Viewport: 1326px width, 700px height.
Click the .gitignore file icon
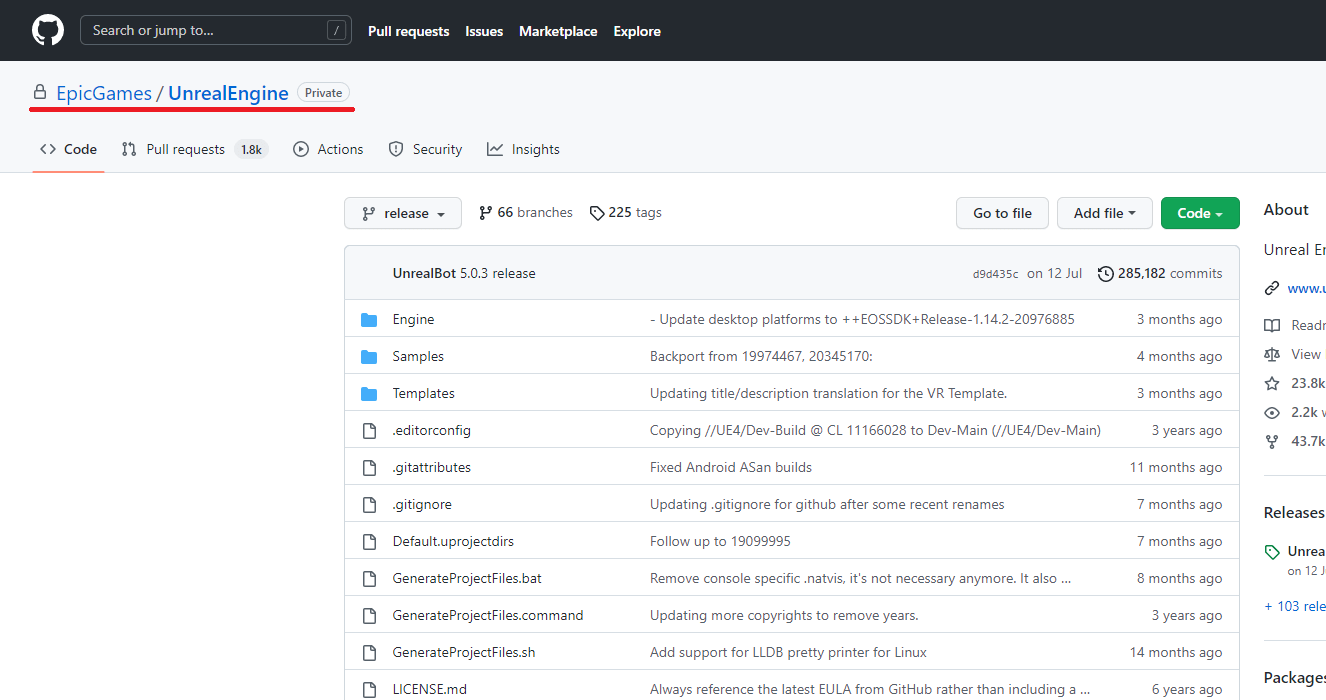(x=369, y=505)
